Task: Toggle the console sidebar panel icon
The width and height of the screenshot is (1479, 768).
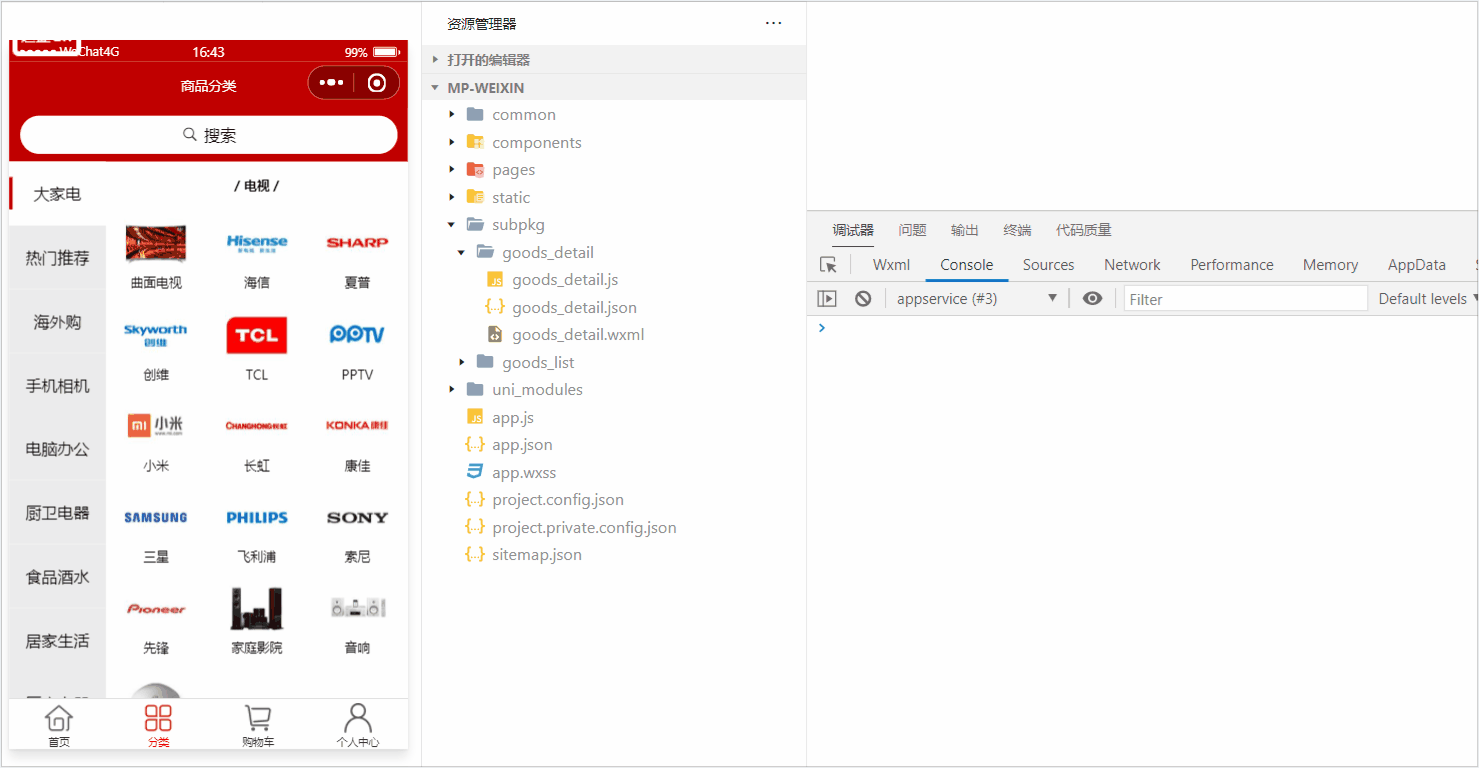Action: pyautogui.click(x=827, y=298)
